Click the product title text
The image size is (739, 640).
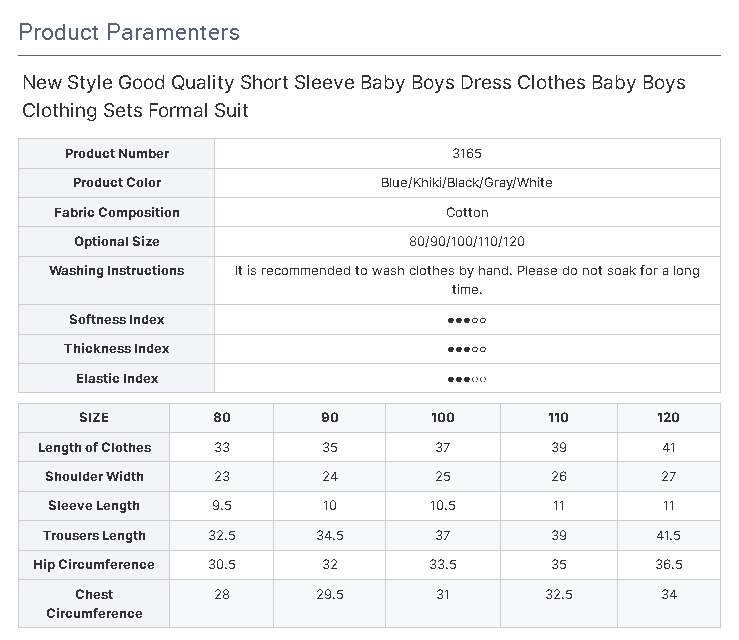[354, 96]
